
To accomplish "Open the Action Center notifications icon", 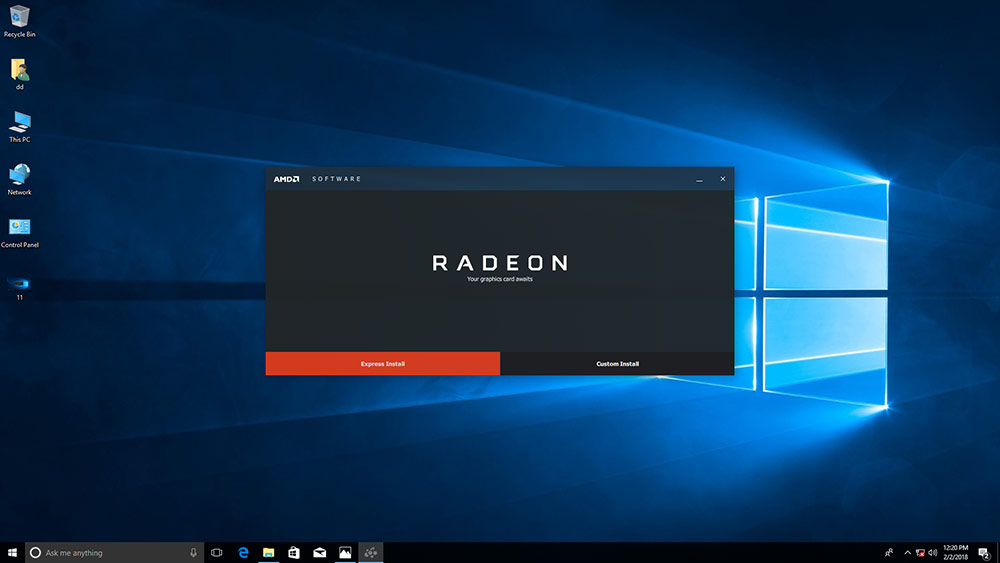I will [x=984, y=553].
